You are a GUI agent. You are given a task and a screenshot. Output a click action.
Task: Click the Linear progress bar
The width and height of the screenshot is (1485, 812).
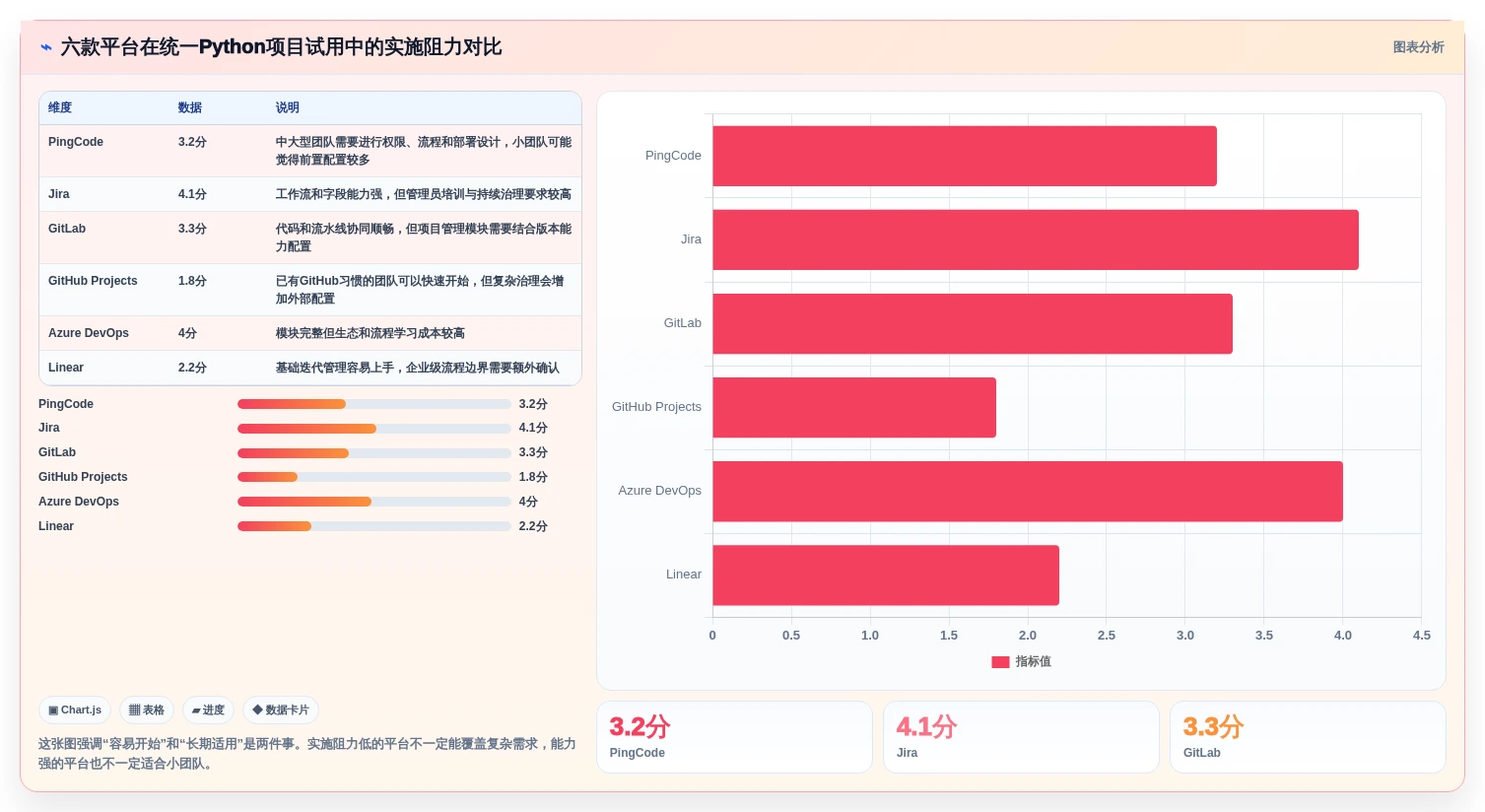pos(374,526)
